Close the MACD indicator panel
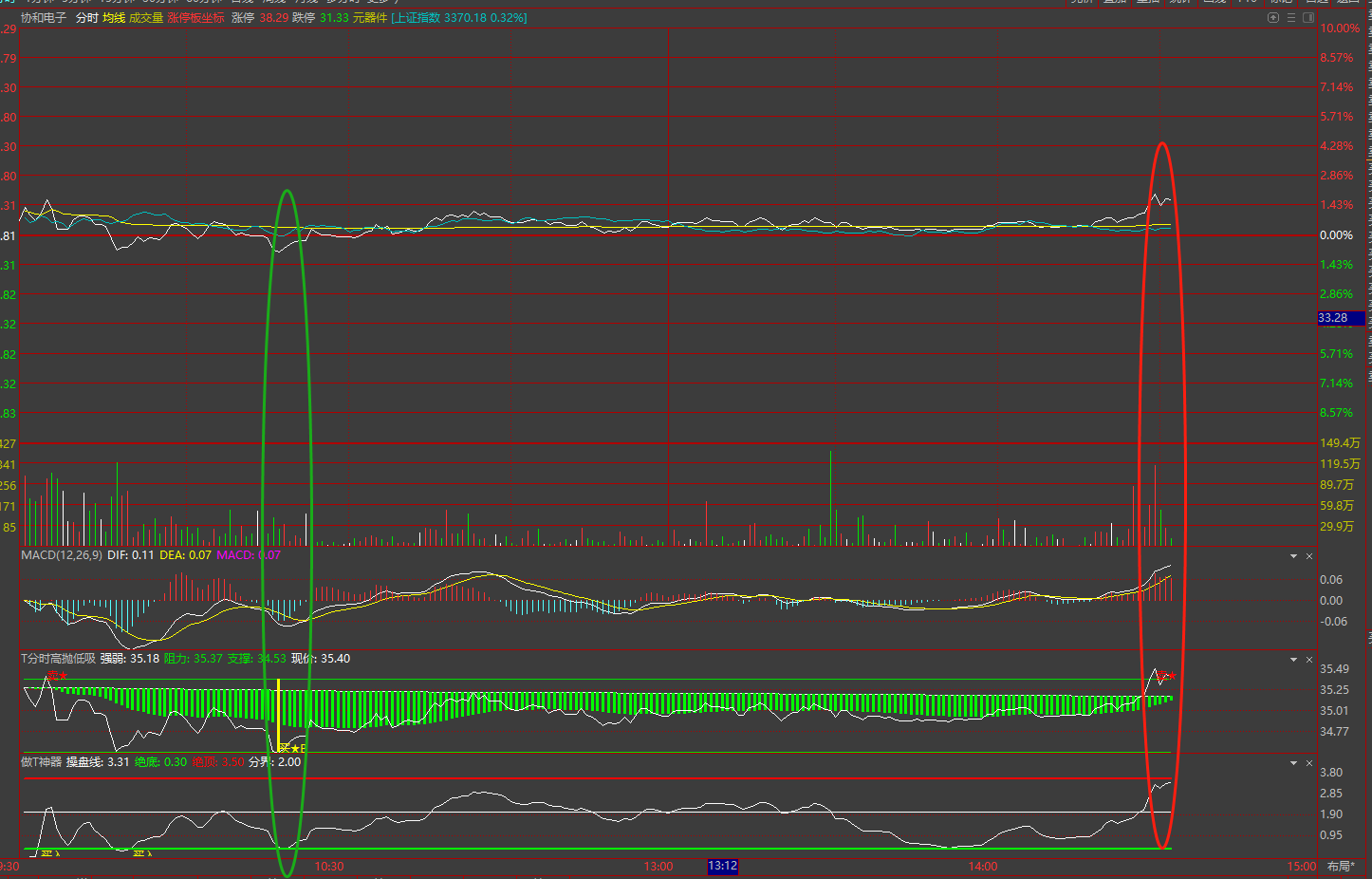 tap(1309, 556)
